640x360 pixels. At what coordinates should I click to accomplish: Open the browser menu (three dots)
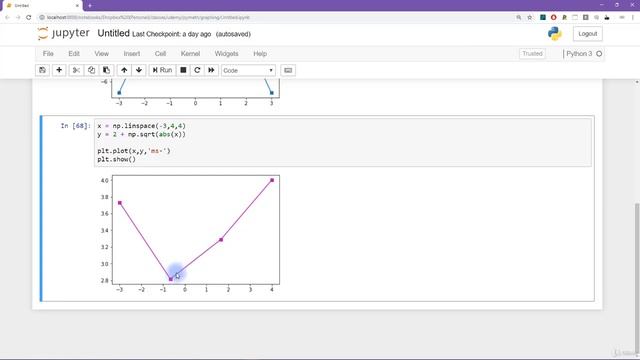click(633, 17)
